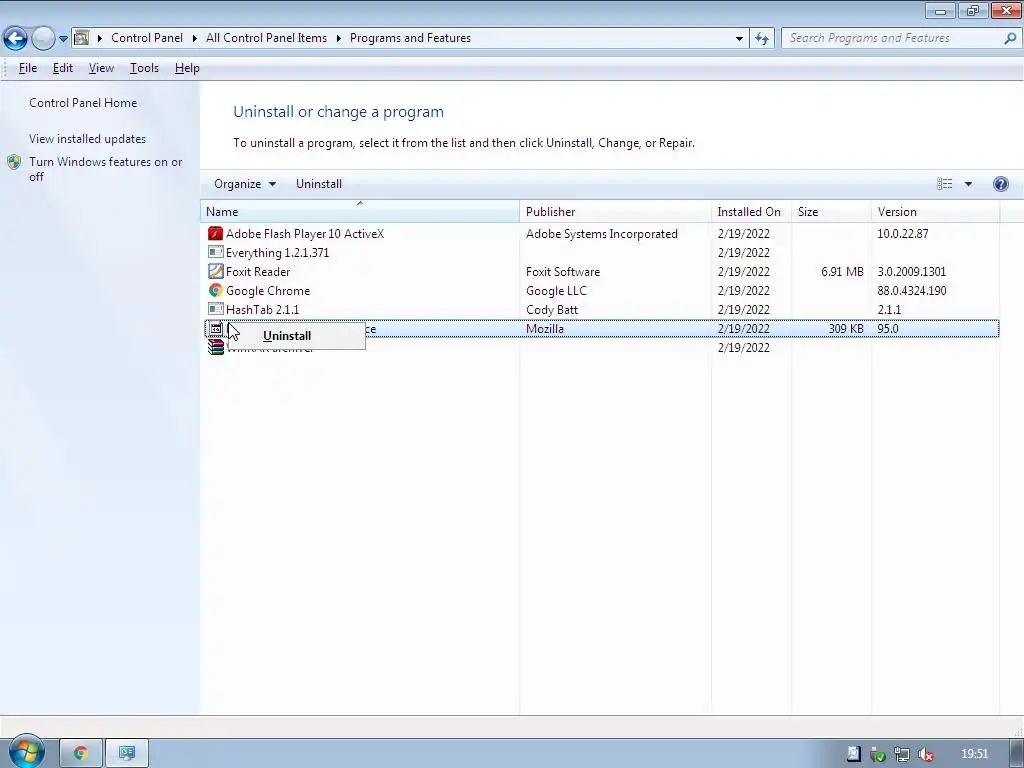The width and height of the screenshot is (1024, 768).
Task: Open the More view options dropdown arrow
Action: click(968, 184)
